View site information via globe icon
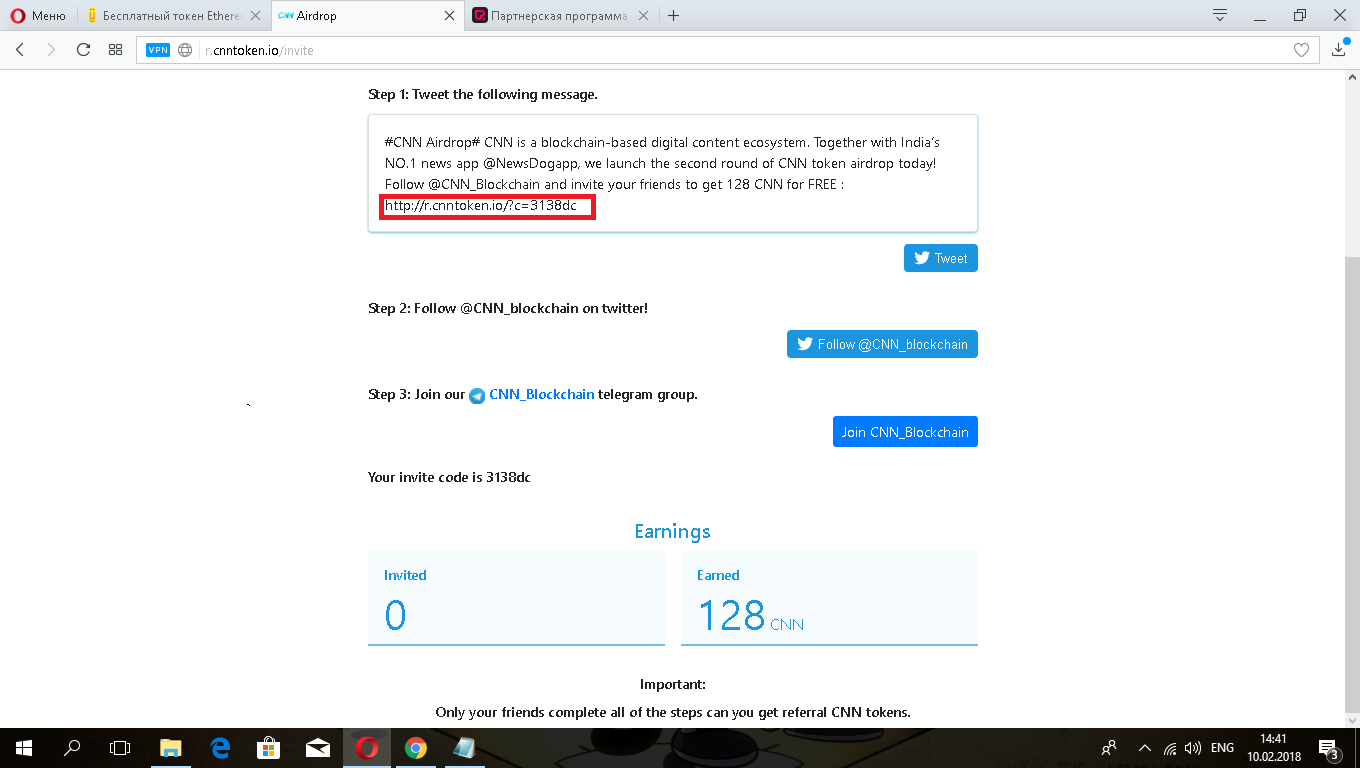 tap(185, 50)
